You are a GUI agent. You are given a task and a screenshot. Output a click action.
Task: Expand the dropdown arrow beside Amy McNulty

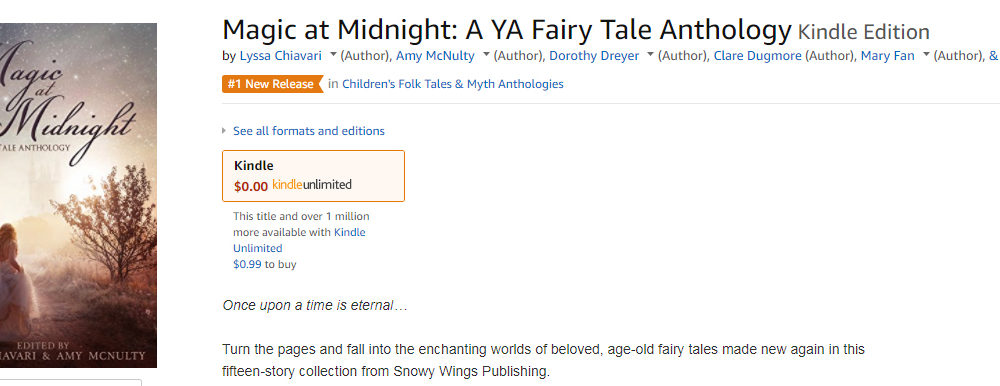click(486, 55)
